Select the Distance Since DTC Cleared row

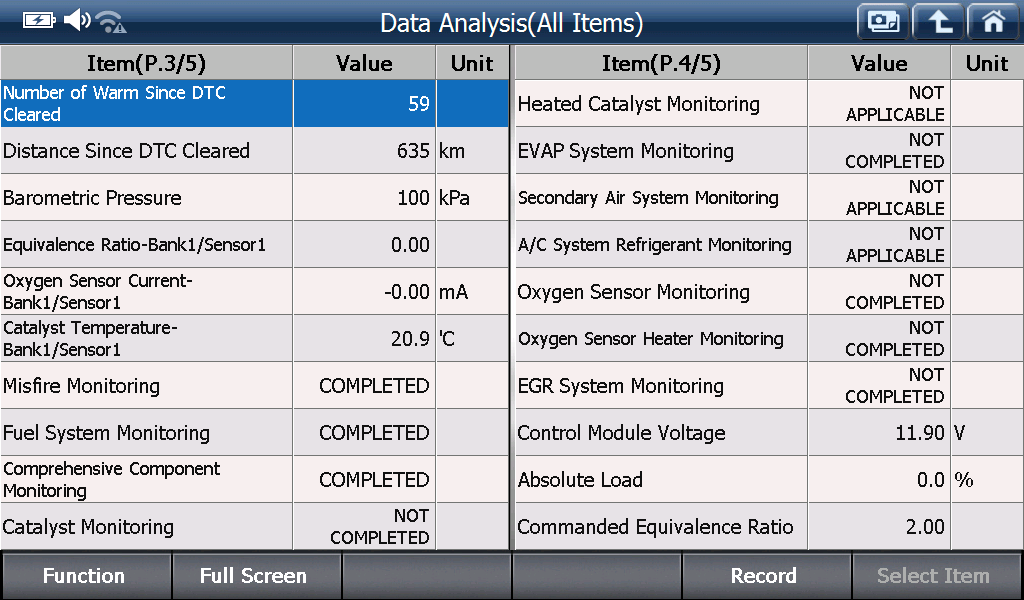point(255,150)
